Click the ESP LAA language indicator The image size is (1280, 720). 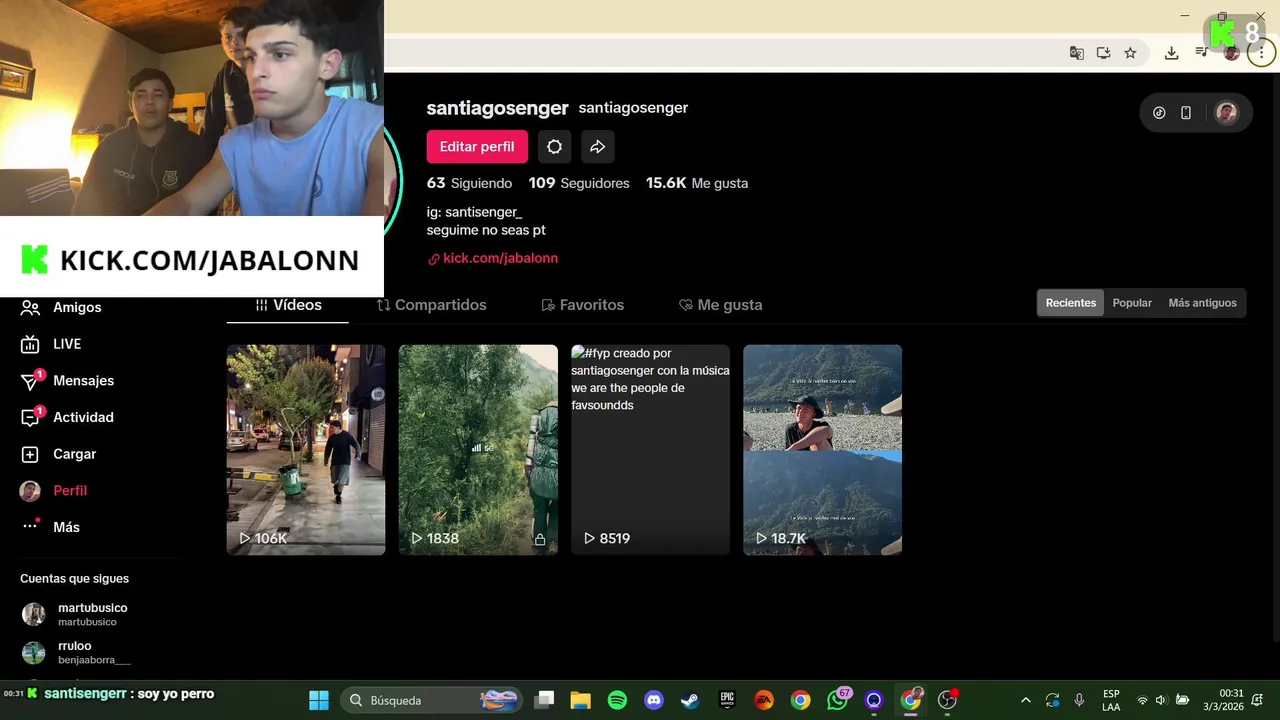pyautogui.click(x=1111, y=700)
